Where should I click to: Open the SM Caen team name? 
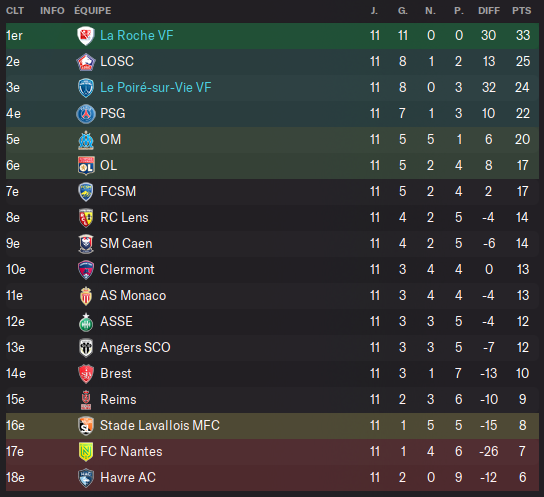point(126,243)
